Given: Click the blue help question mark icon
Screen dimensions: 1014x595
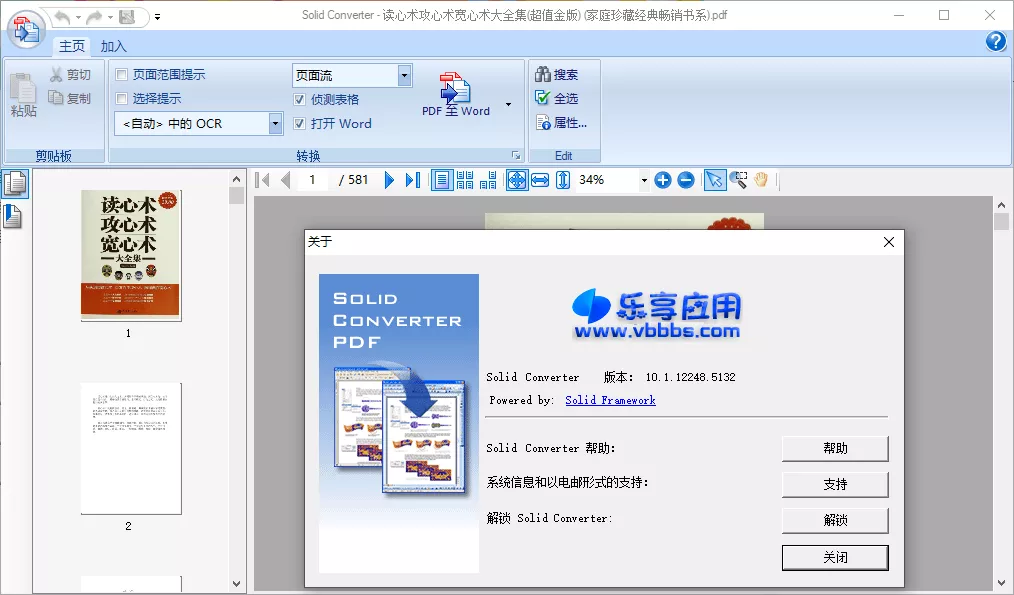Looking at the screenshot, I should 995,42.
